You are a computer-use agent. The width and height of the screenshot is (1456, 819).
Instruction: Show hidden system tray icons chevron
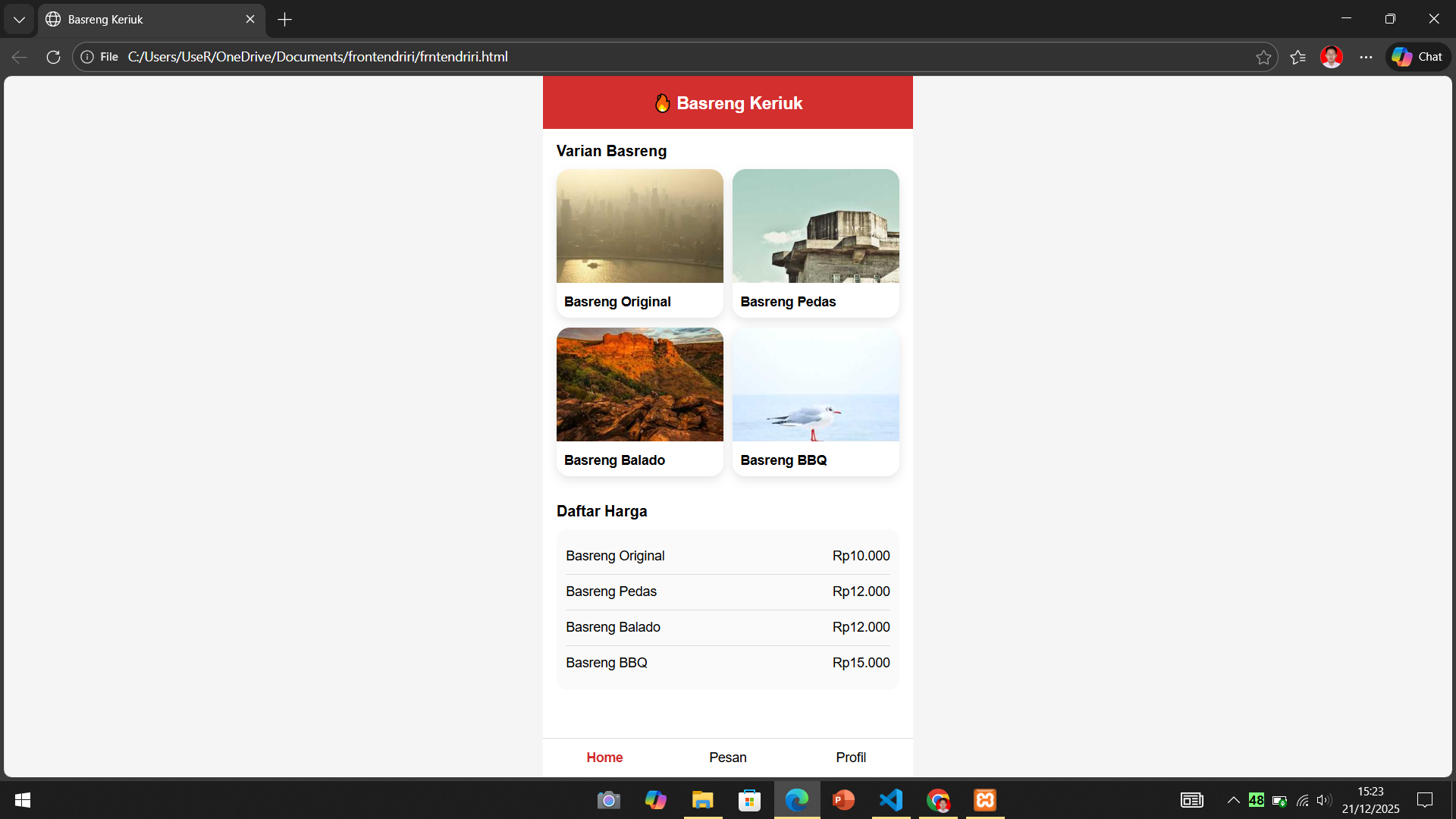(1234, 800)
